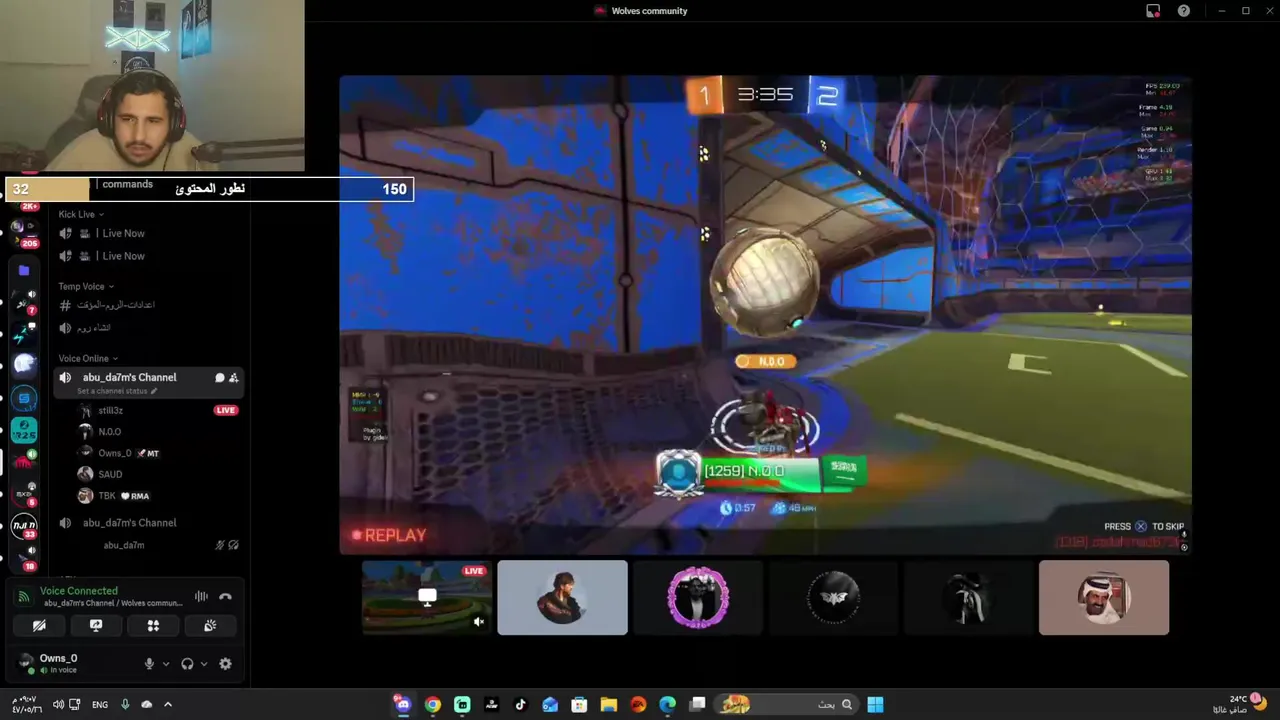Open the server with the 7 badge

click(24, 302)
